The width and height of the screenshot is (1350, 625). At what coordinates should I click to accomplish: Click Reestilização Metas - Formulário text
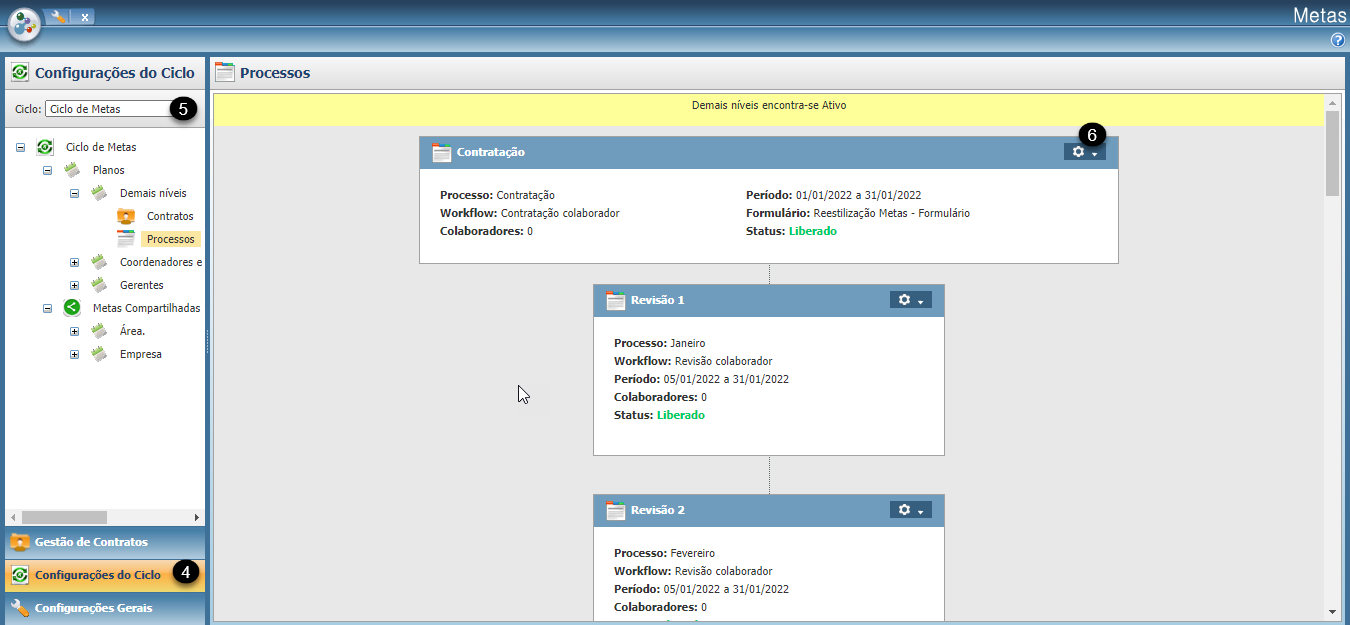coord(892,213)
